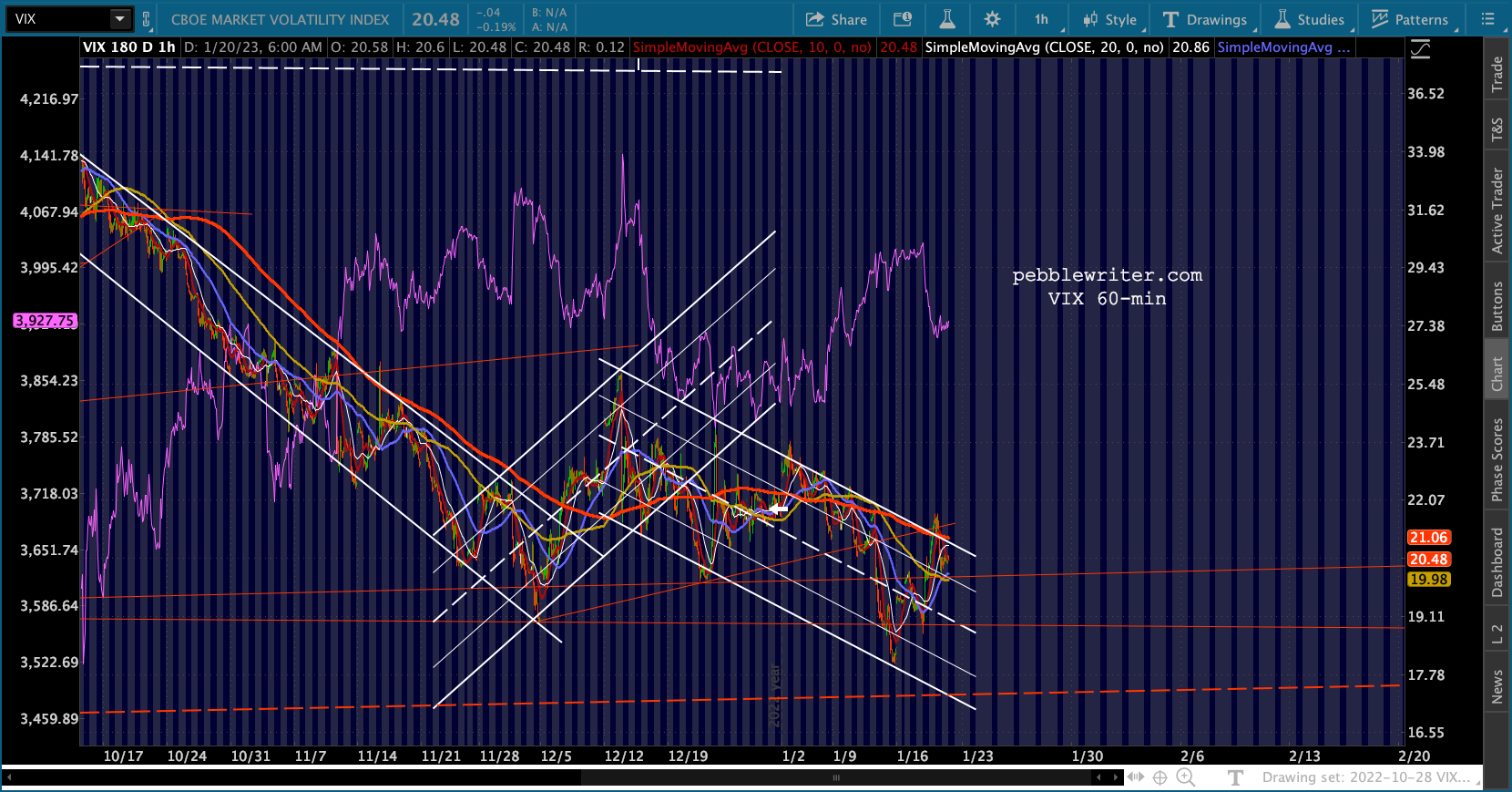
Task: Click the list menu icon at top right
Action: click(1487, 19)
